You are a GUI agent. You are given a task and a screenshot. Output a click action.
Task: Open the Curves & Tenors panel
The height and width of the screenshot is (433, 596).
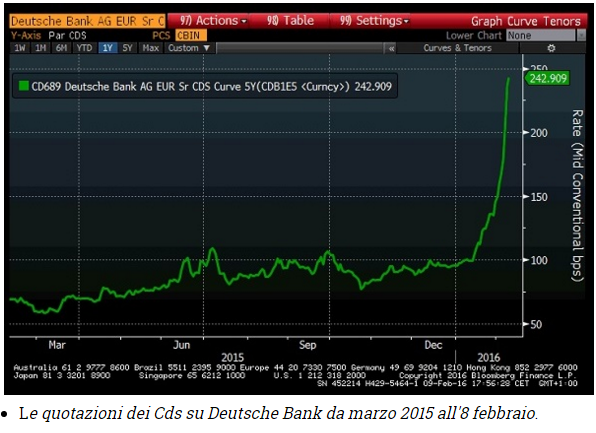coord(457,48)
